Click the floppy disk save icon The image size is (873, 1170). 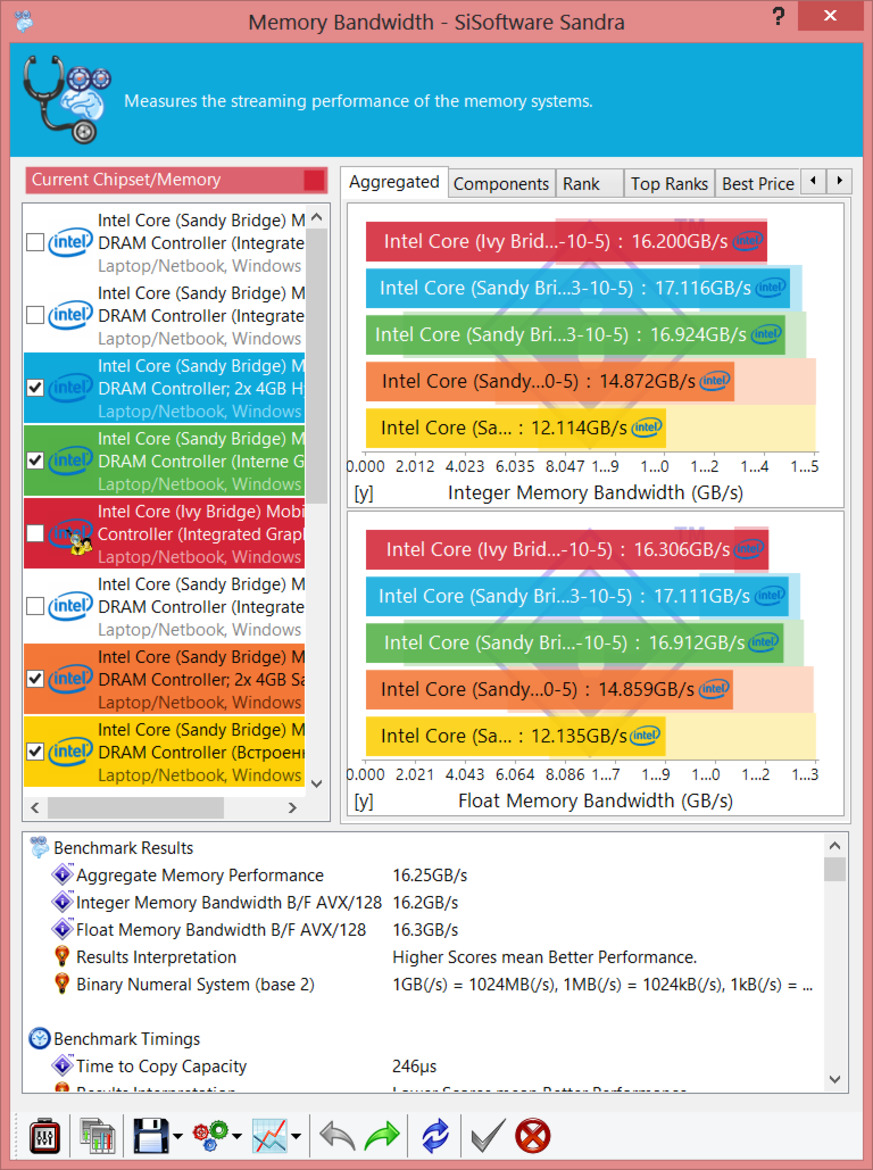coord(151,1136)
